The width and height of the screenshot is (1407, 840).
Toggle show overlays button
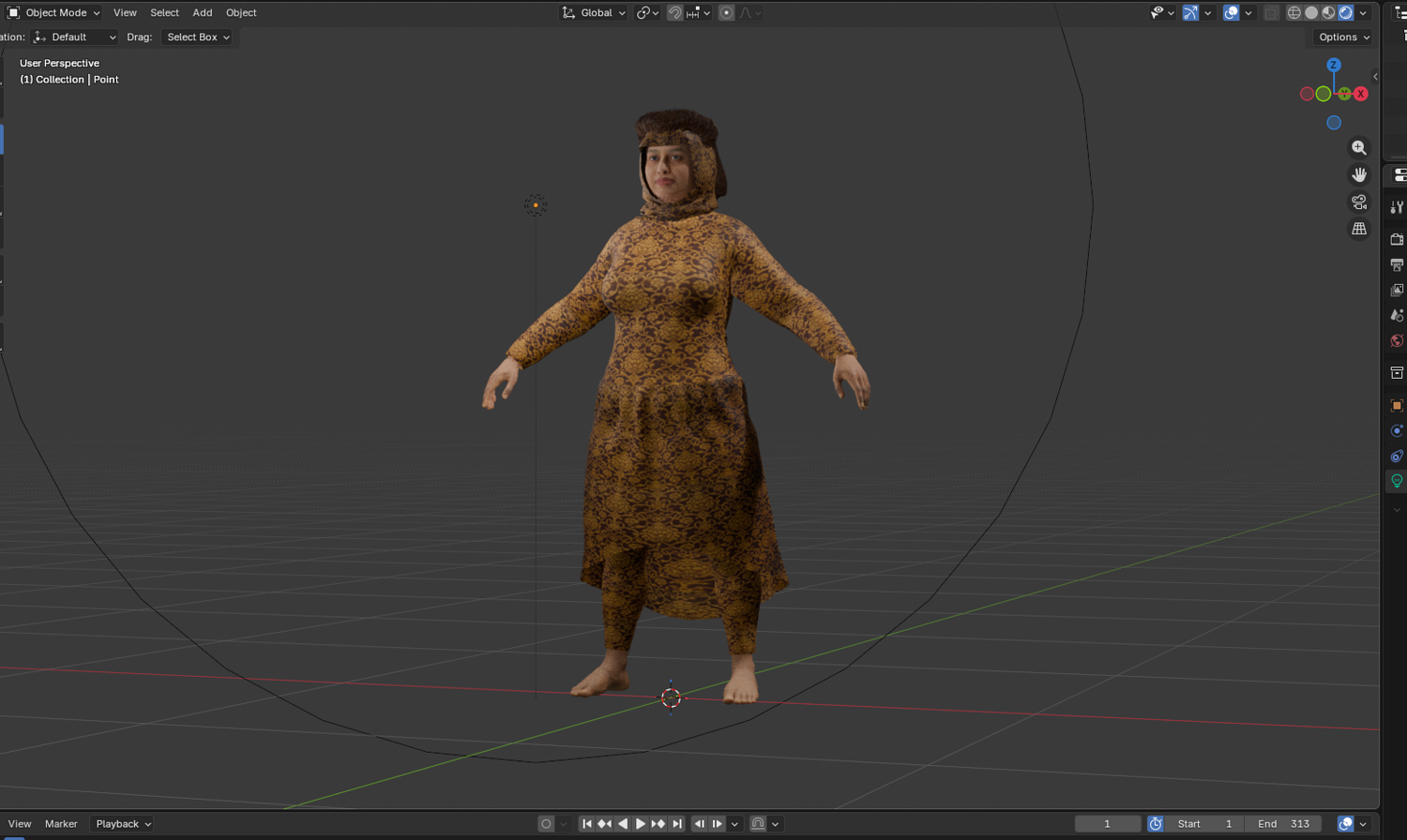tap(1232, 12)
